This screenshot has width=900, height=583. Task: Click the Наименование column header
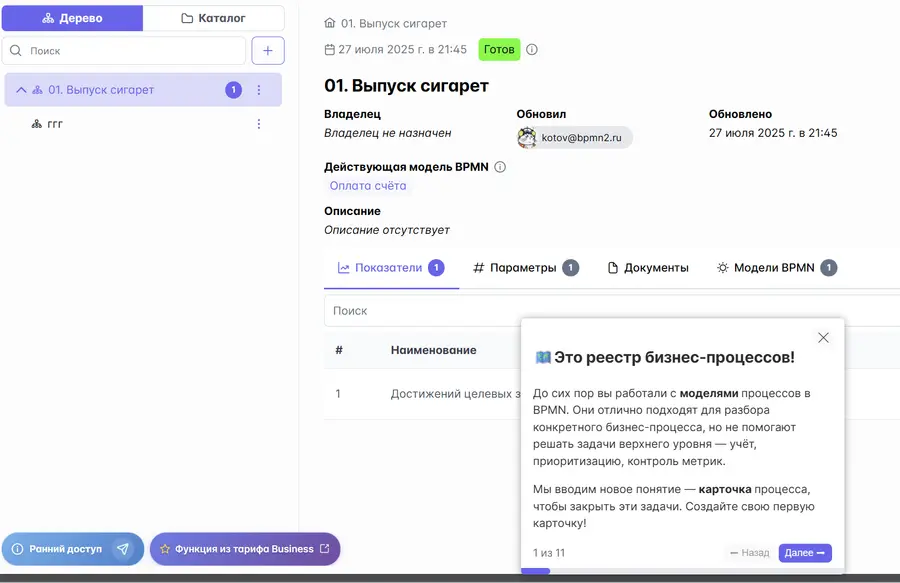coord(433,350)
